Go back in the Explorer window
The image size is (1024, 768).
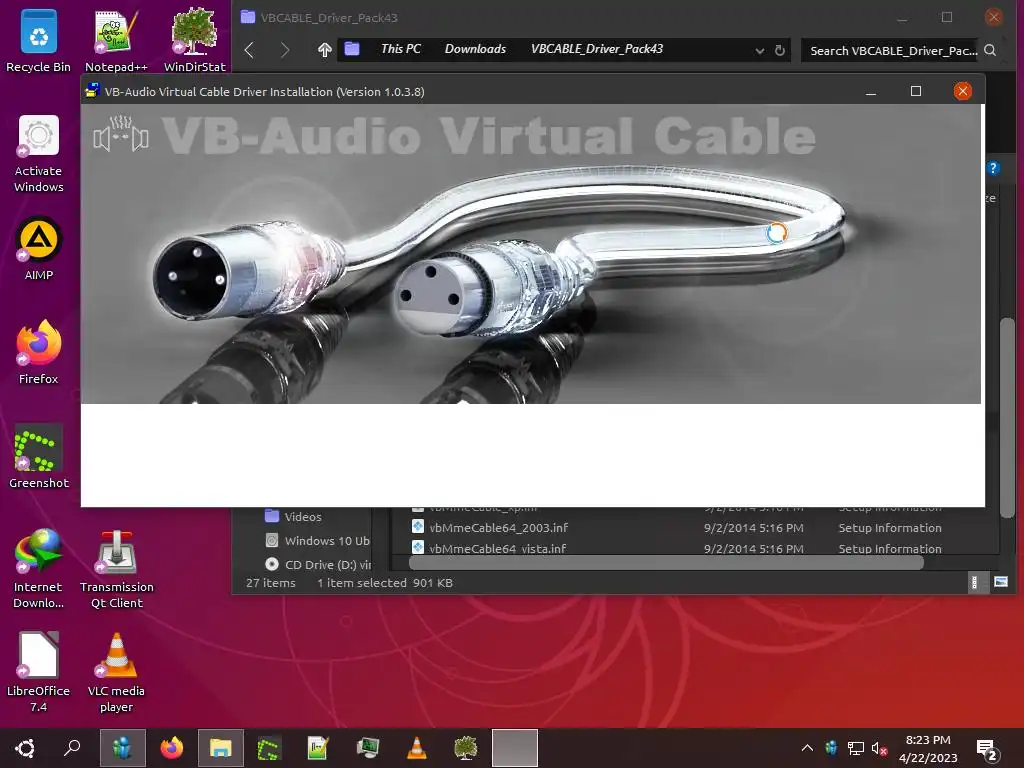tap(249, 50)
